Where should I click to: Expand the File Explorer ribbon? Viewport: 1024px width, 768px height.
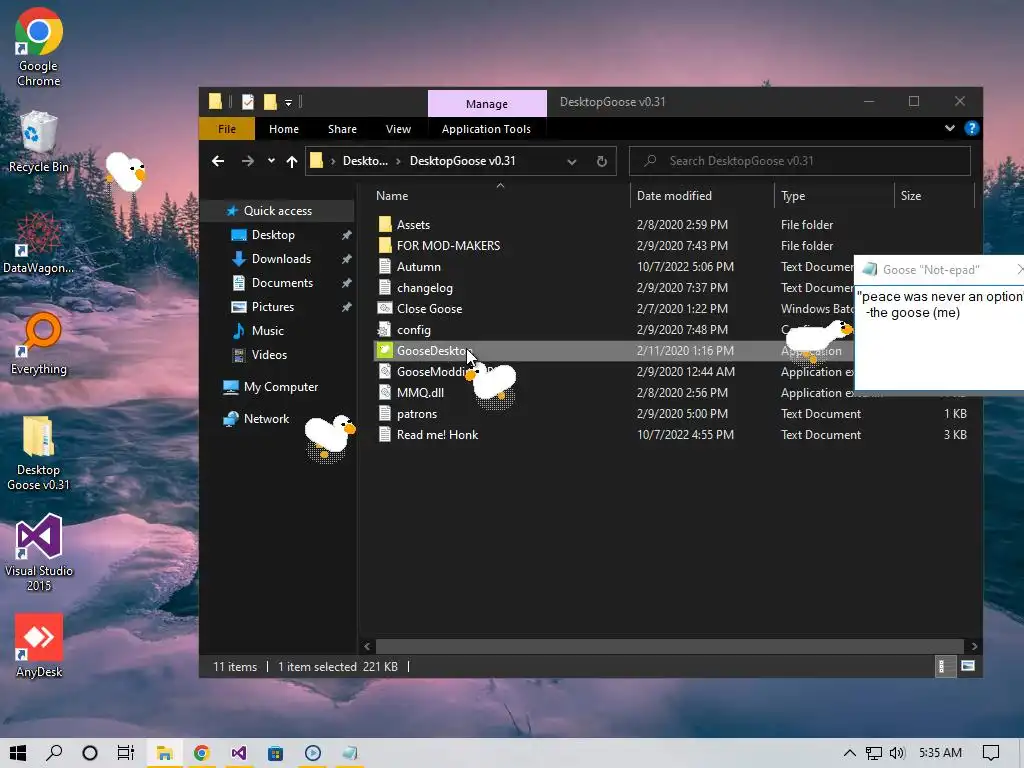(950, 129)
